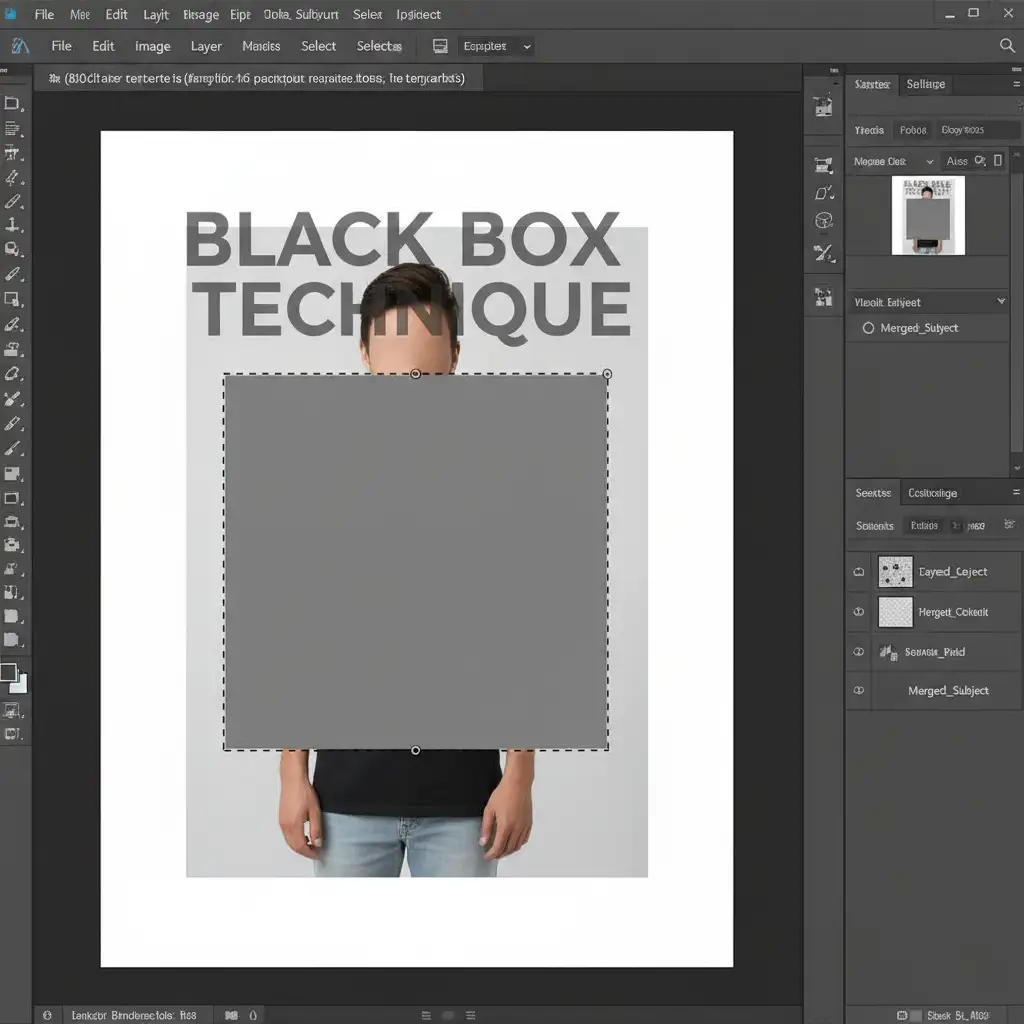1024x1024 pixels.
Task: Click the Foboa button in the right panel
Action: (912, 130)
